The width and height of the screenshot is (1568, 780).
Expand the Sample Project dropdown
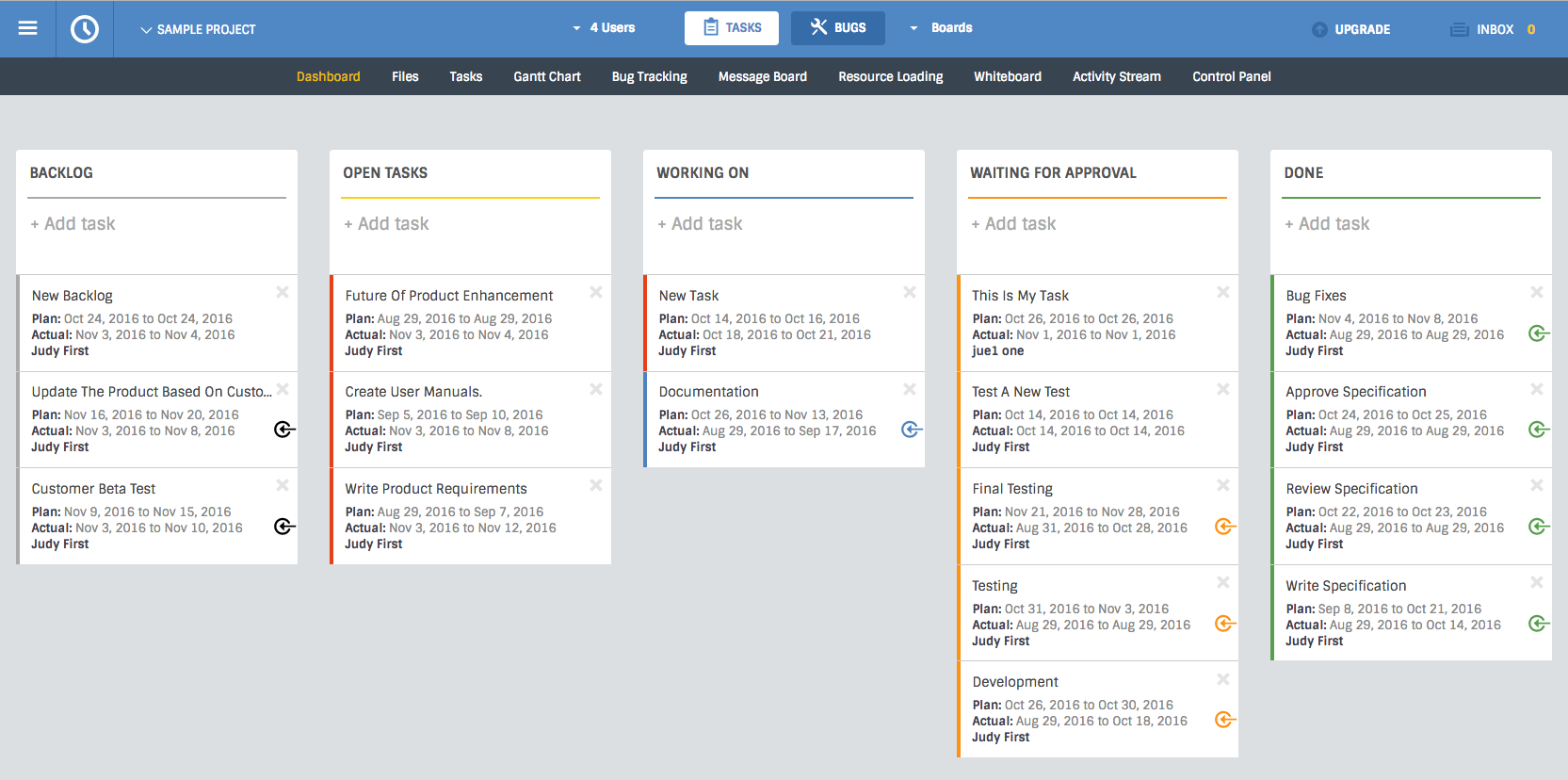click(198, 30)
